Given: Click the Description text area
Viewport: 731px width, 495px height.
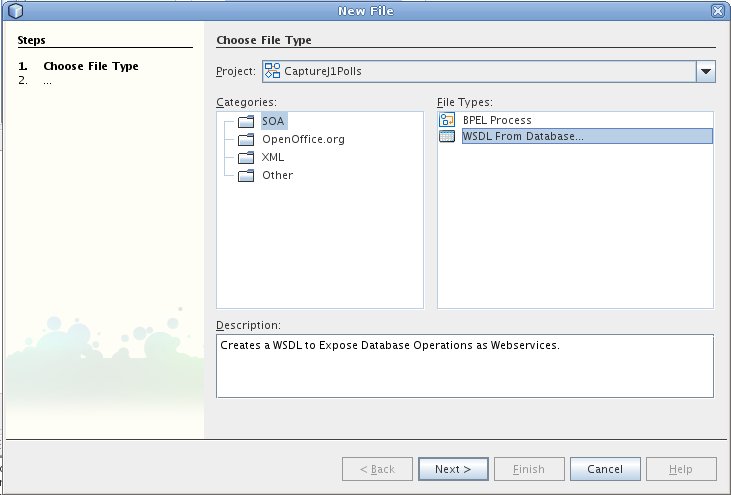Looking at the screenshot, I should 465,366.
